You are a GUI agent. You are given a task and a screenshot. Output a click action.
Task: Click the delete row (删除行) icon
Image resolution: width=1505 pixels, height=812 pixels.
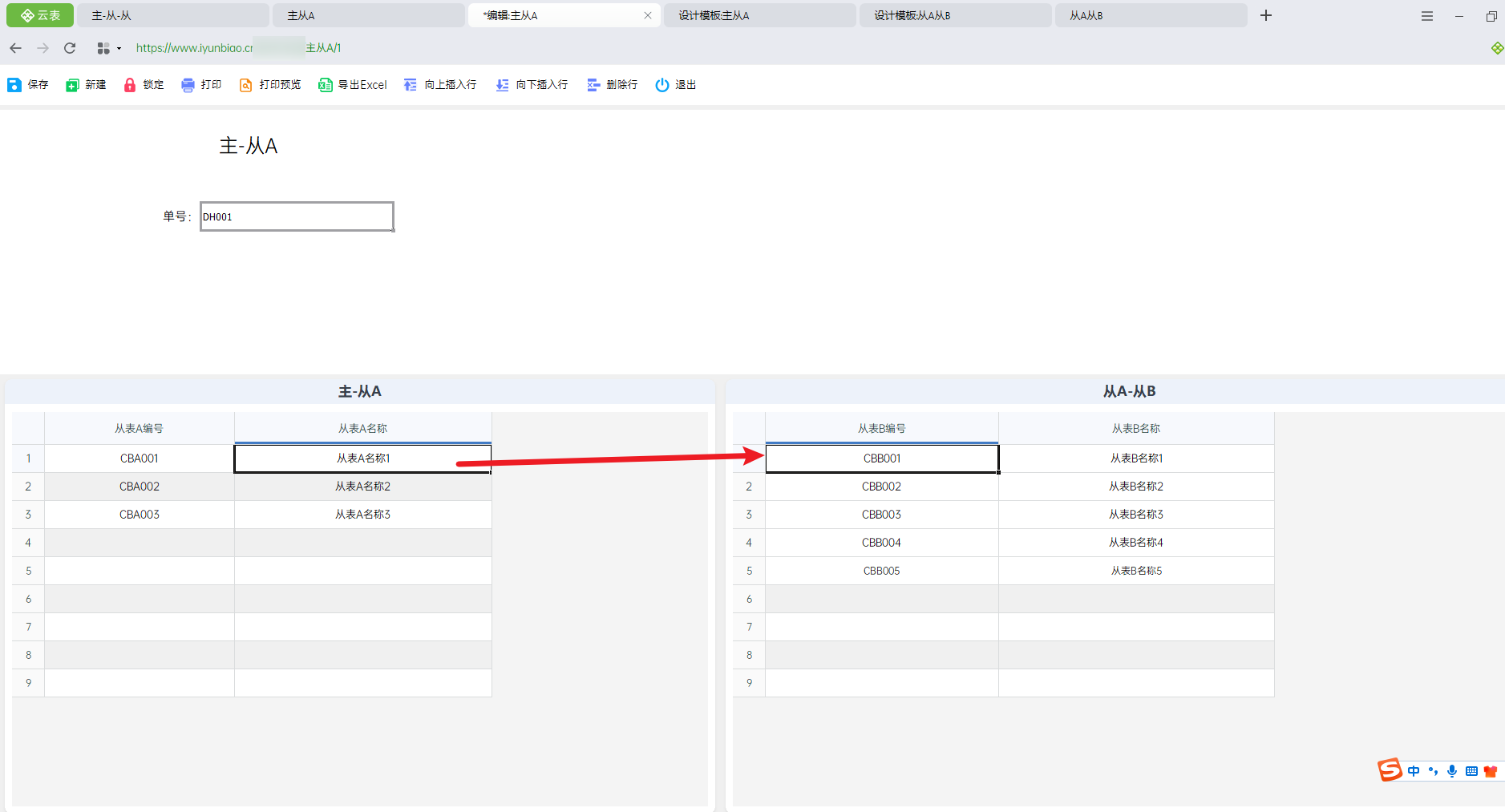593,85
